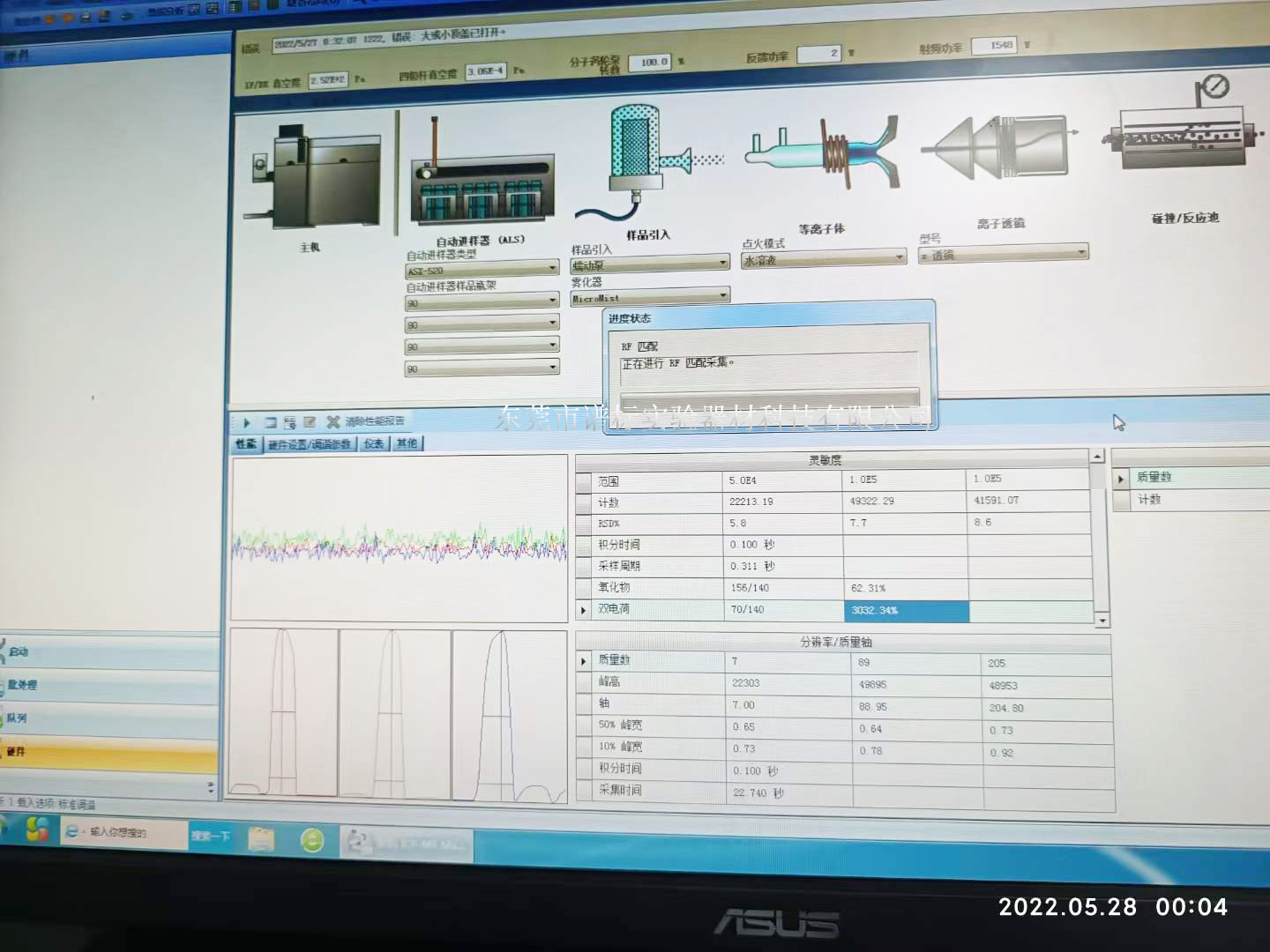Switch to the hardware settings/tune parameters tab
1270x952 pixels.
click(x=310, y=444)
